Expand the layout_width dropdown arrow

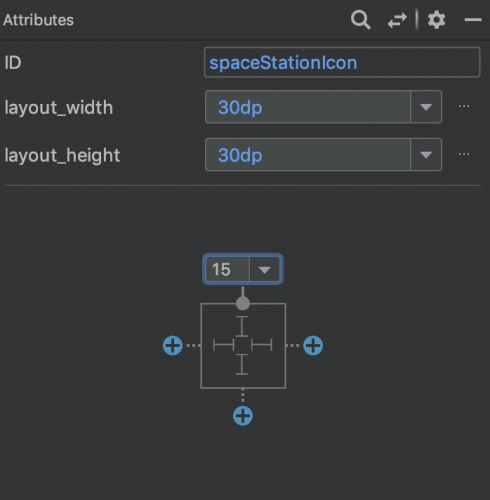[426, 107]
